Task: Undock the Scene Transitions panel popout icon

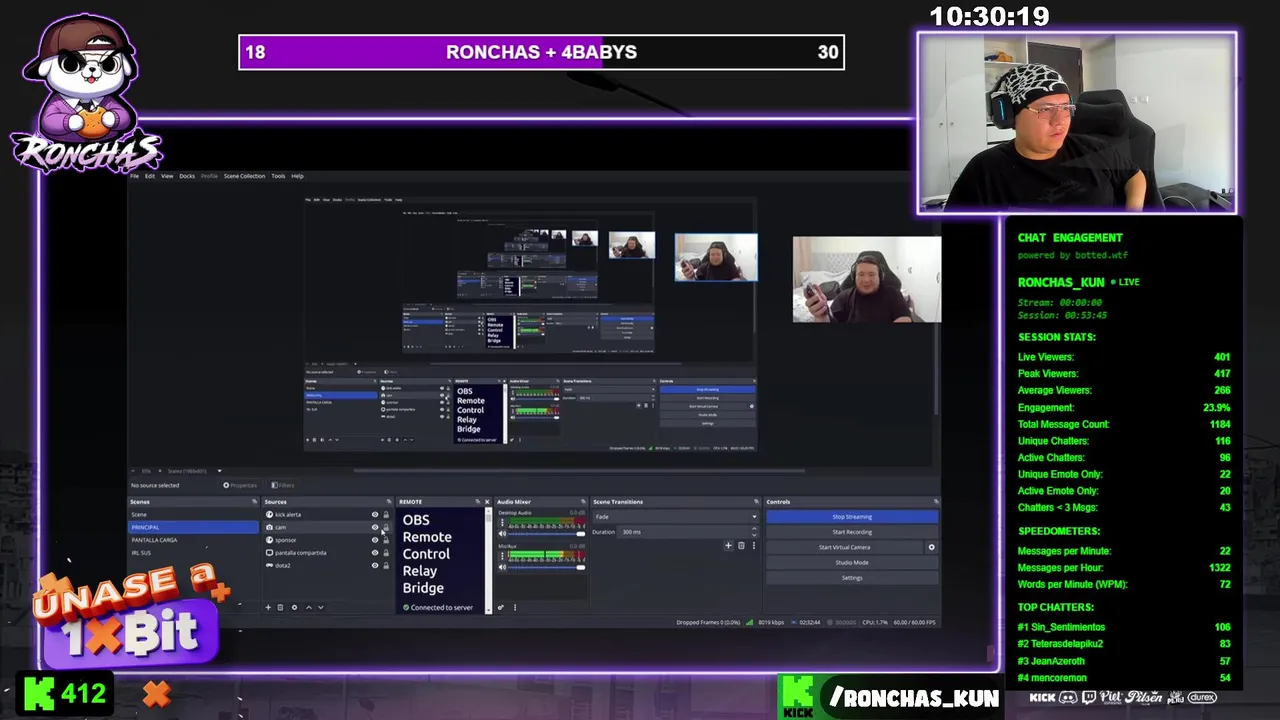Action: coord(756,502)
